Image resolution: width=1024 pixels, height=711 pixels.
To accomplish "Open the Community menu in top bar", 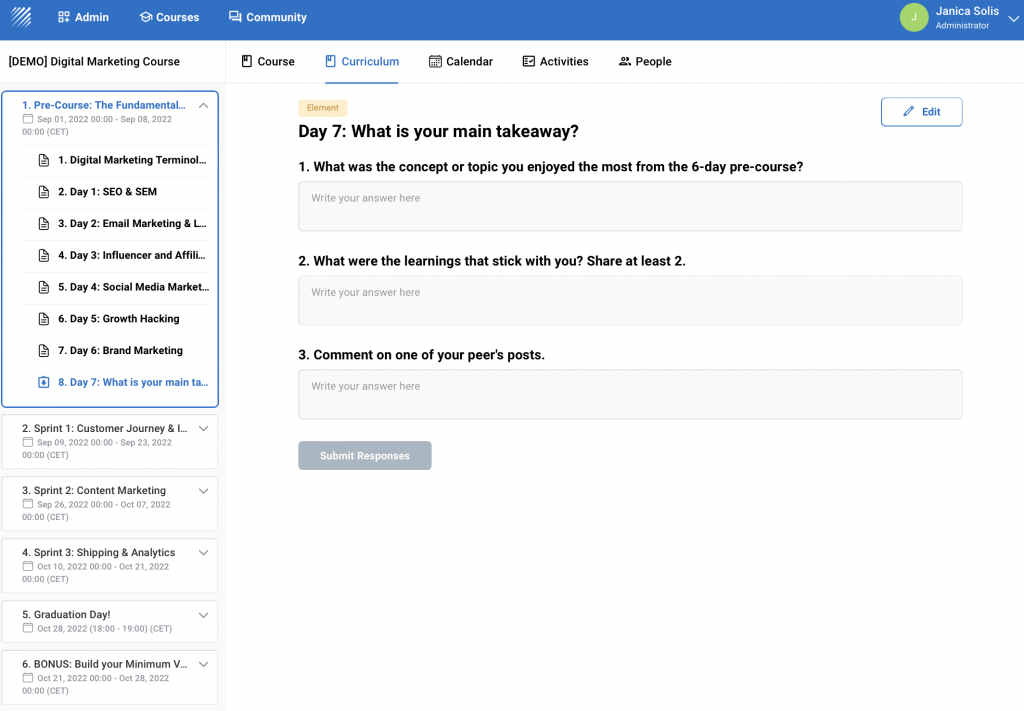I will tap(267, 17).
